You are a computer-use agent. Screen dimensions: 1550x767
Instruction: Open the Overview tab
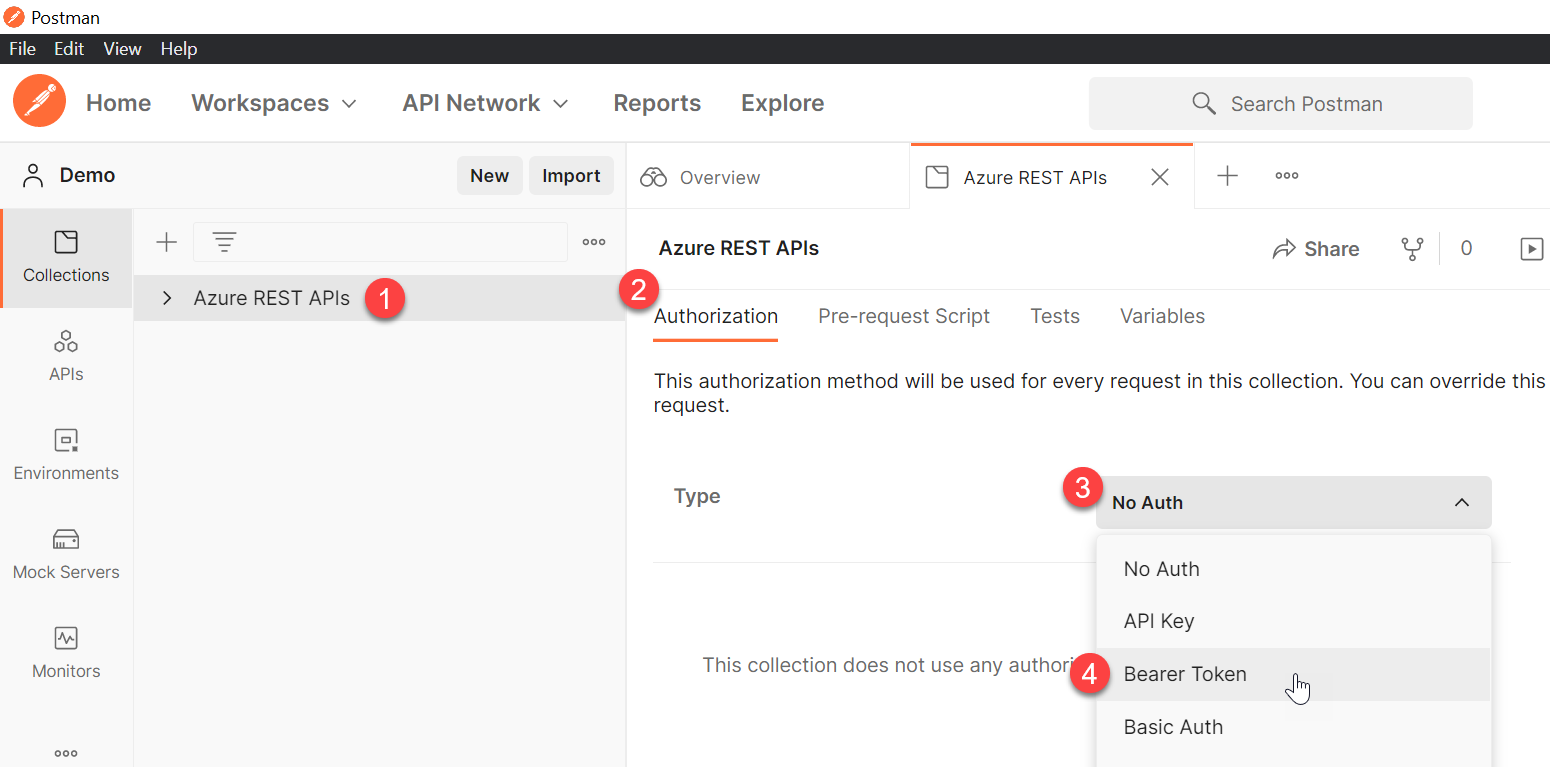click(x=768, y=177)
